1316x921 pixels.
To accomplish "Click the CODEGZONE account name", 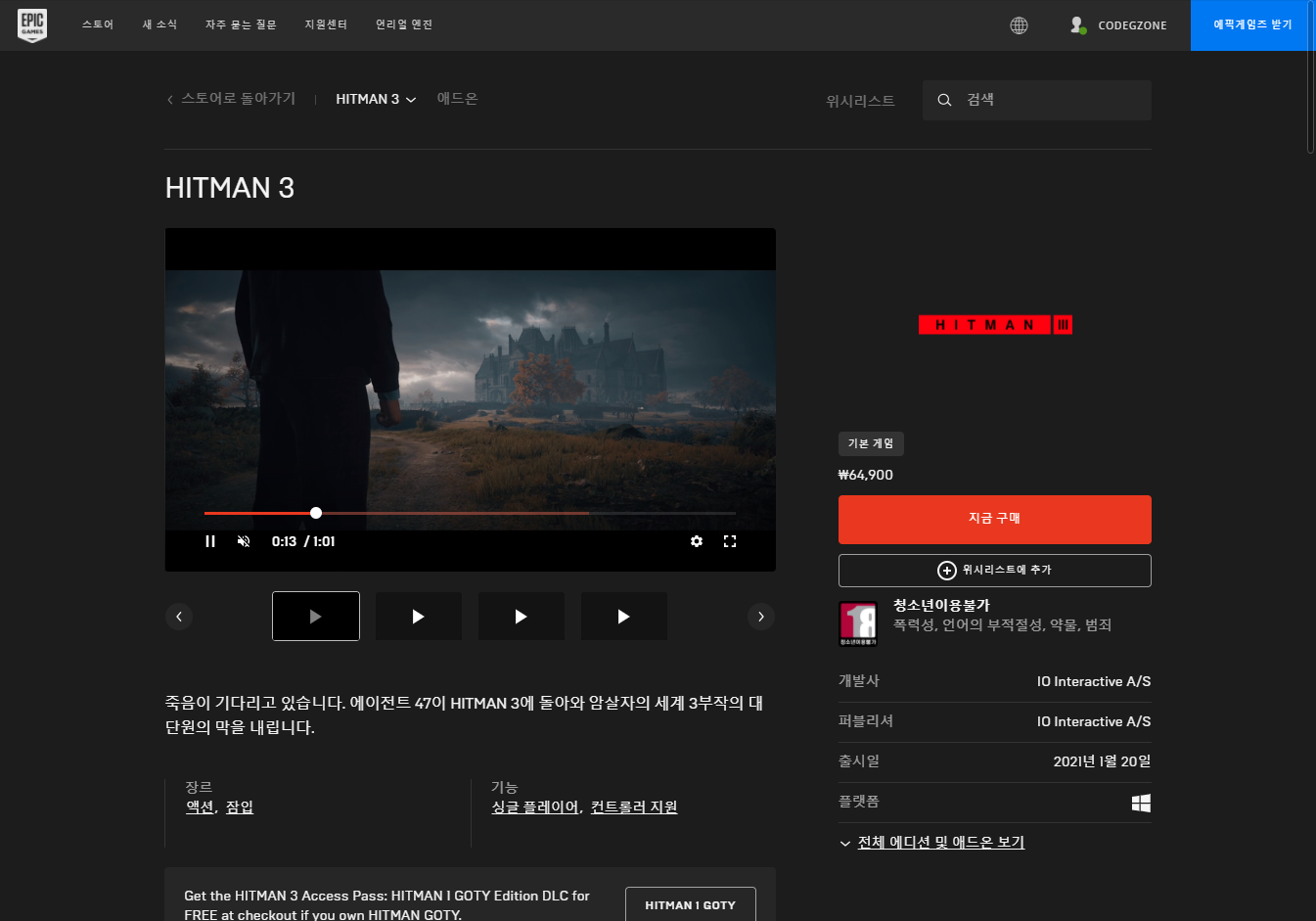I will click(1132, 25).
